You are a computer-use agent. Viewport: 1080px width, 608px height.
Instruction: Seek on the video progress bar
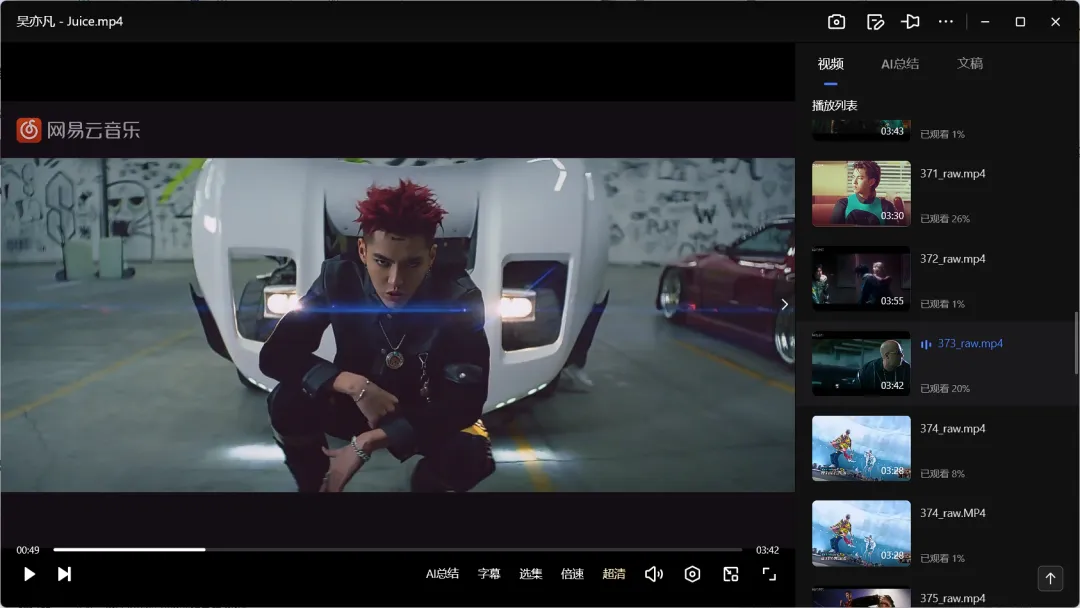pos(398,549)
